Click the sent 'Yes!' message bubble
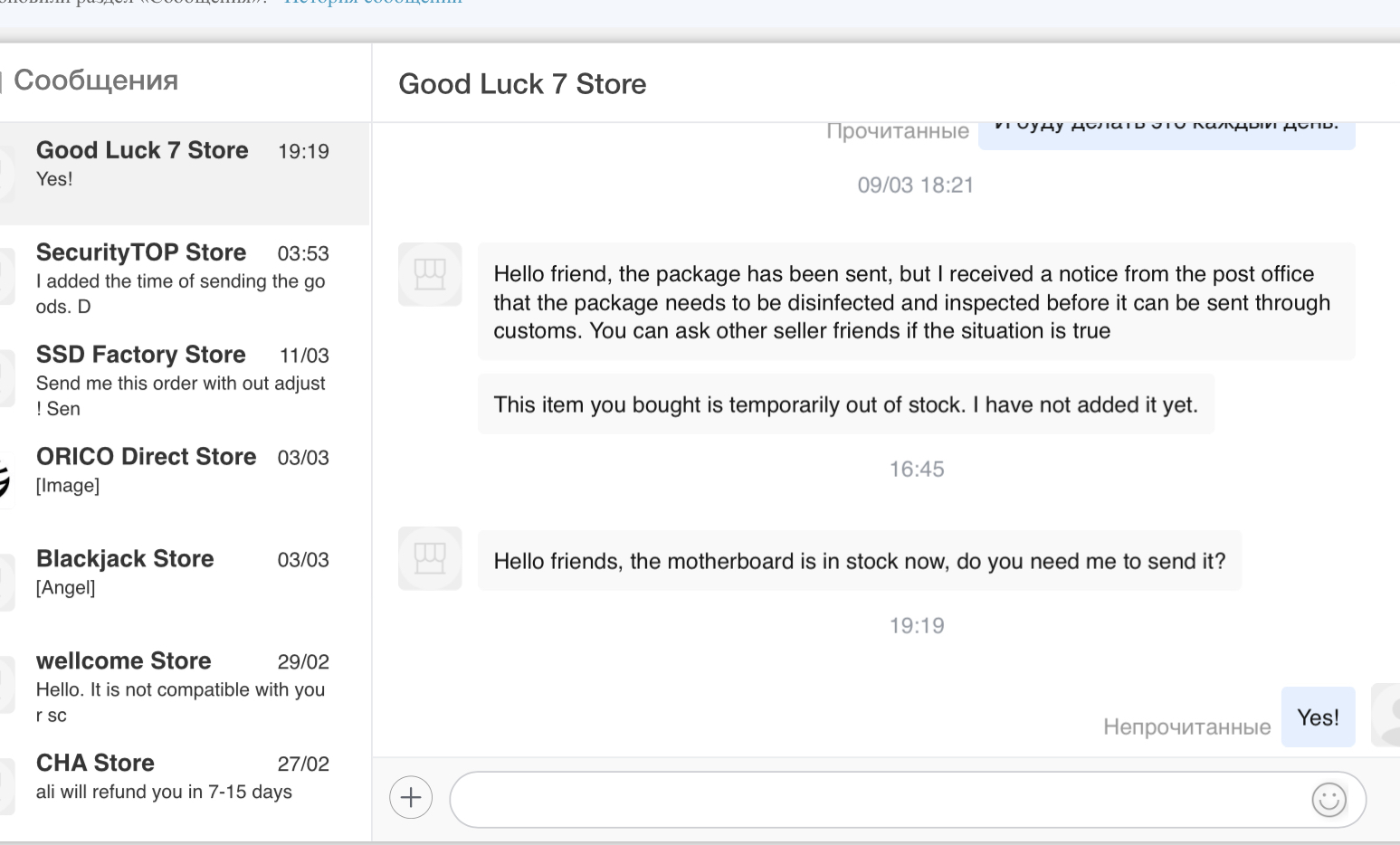Image resolution: width=1400 pixels, height=845 pixels. 1318,717
